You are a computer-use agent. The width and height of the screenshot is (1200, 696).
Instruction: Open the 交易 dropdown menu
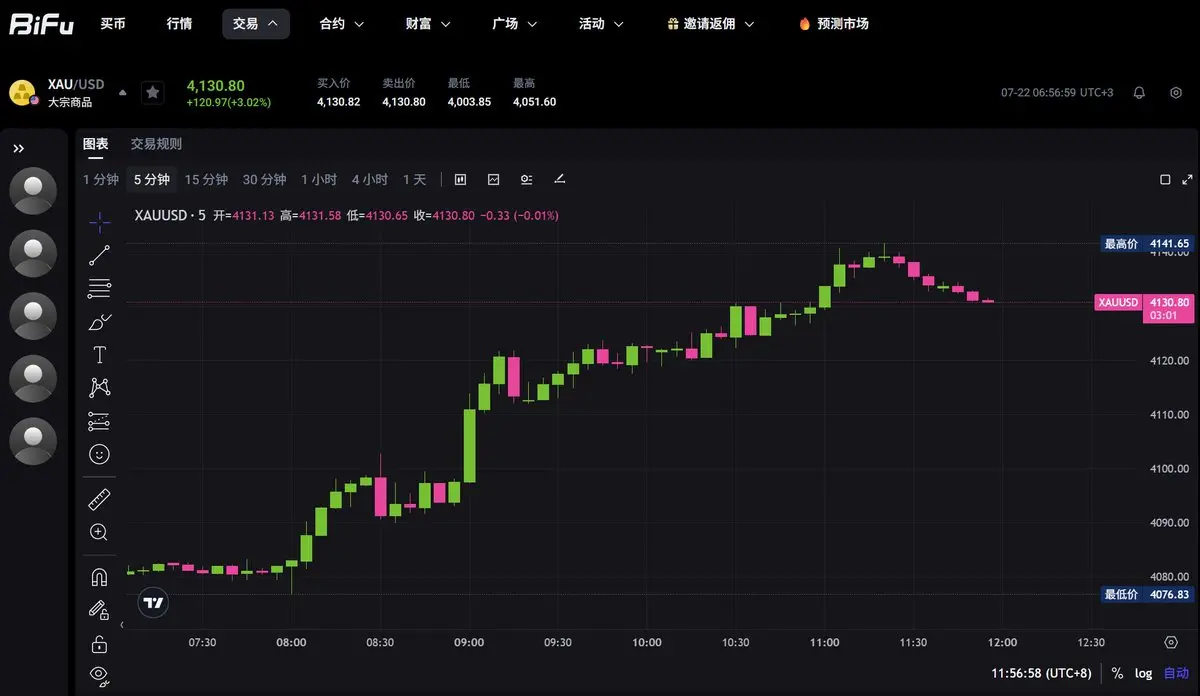[256, 24]
